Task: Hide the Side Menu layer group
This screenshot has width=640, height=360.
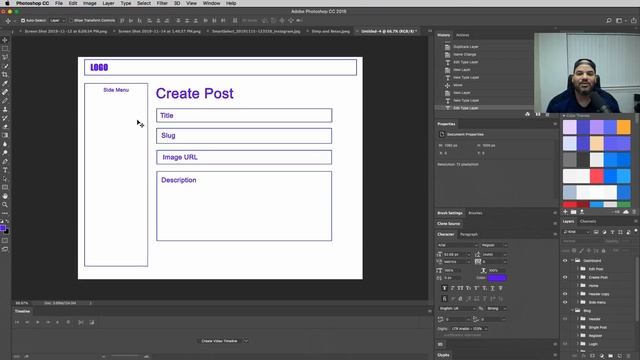Action: [x=565, y=302]
